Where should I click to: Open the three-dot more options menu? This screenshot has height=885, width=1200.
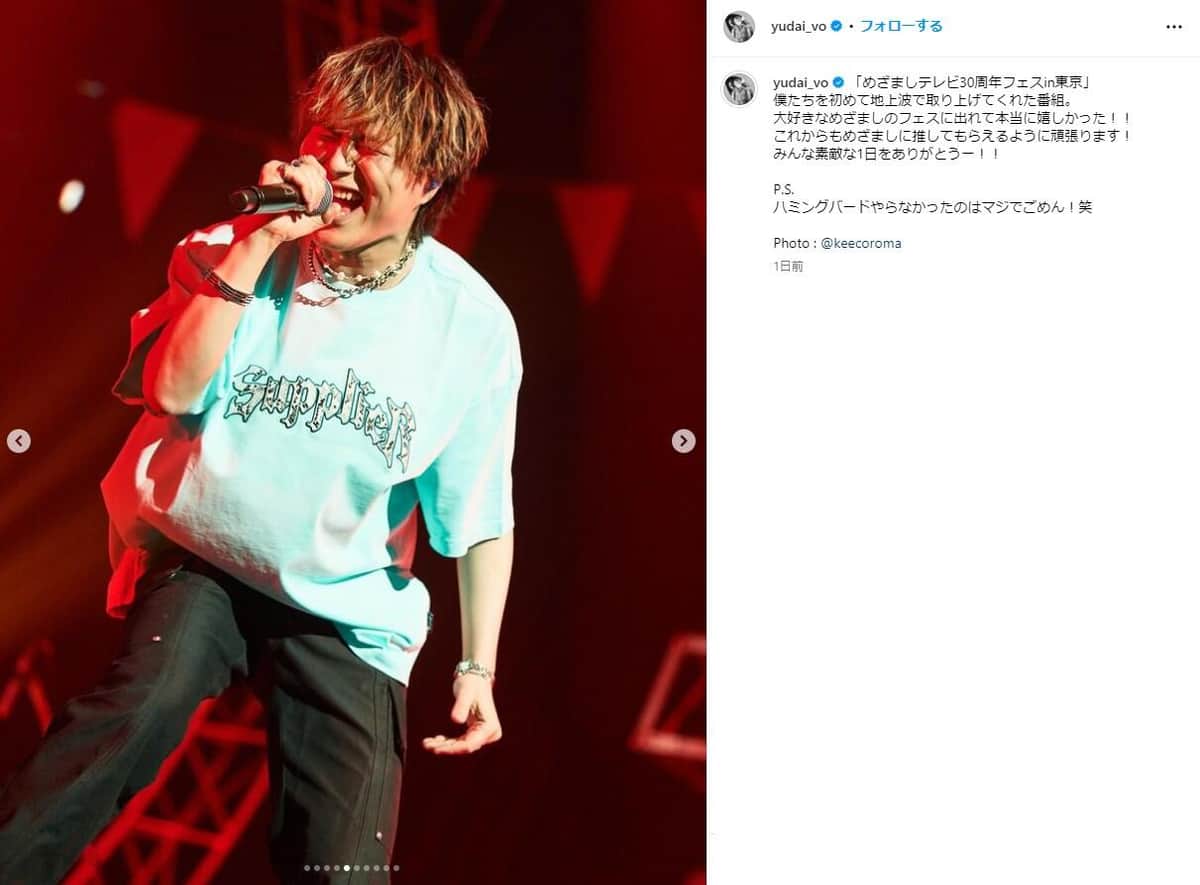tap(1174, 27)
